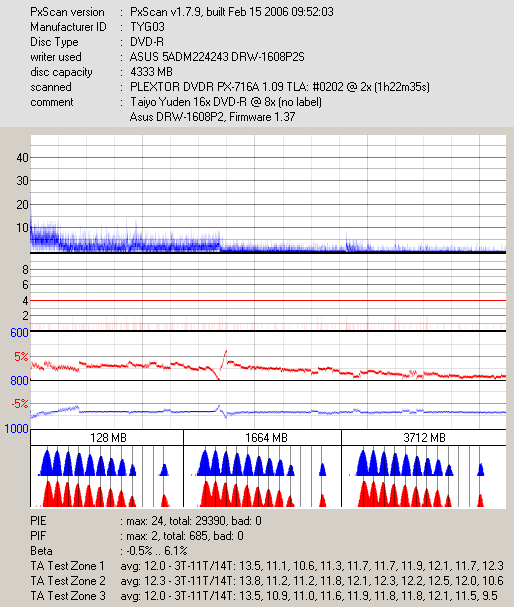Click the red 5% beta axis label
This screenshot has height=607, width=514.
(x=21, y=357)
